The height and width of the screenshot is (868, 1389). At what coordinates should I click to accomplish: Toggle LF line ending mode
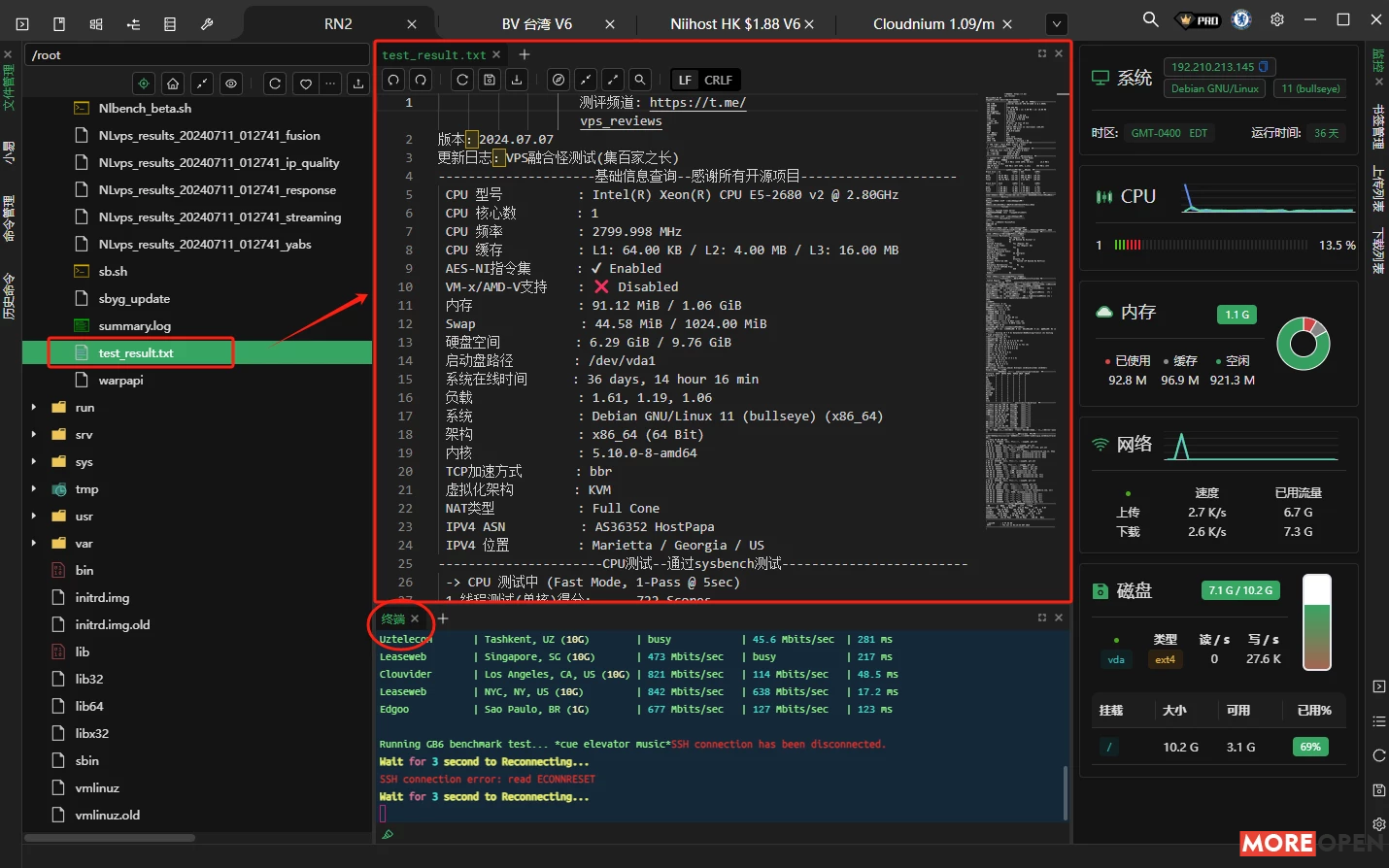[x=686, y=80]
